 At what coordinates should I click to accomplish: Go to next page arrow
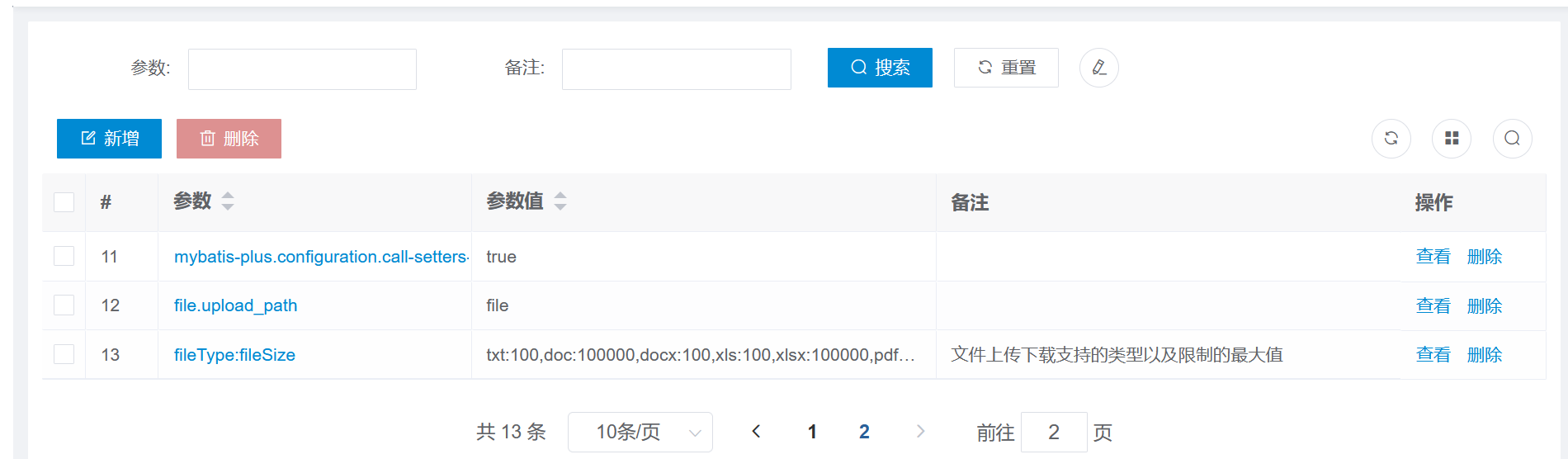[920, 431]
